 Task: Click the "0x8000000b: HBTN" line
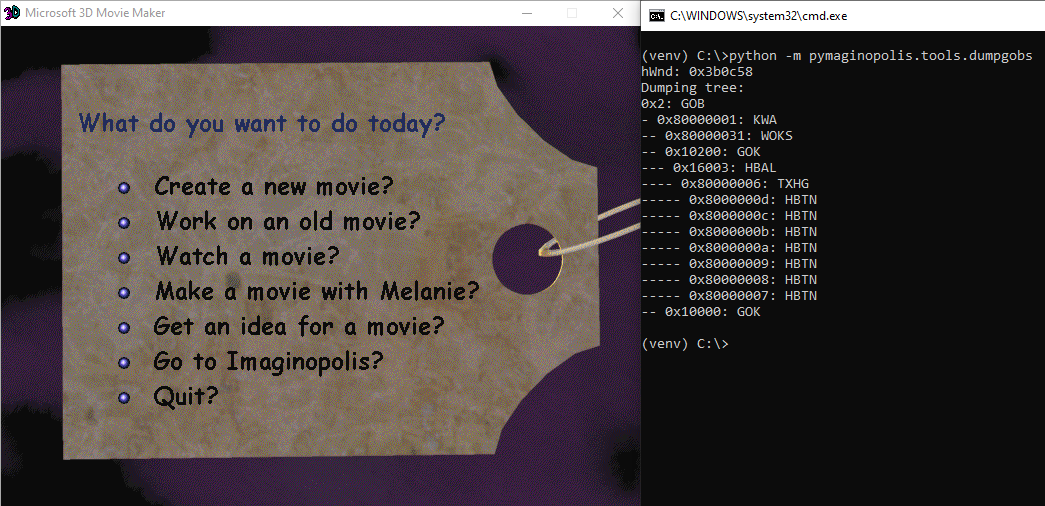[728, 232]
